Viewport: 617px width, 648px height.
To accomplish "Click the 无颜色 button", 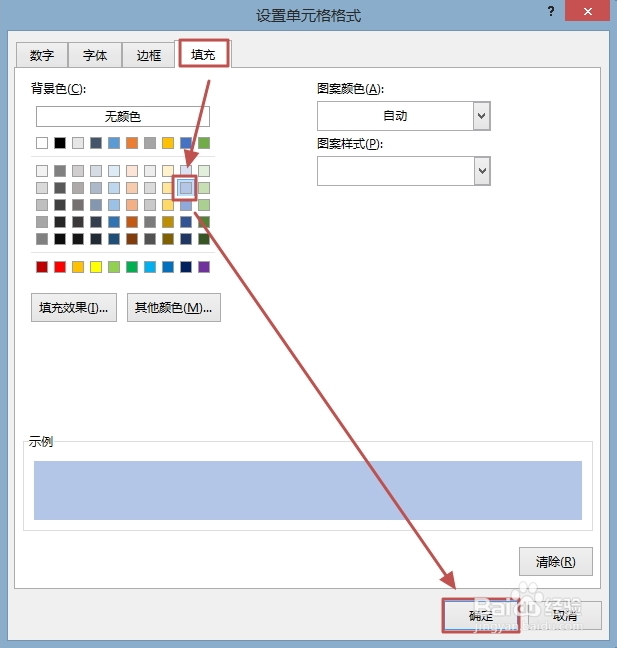I will pos(123,117).
